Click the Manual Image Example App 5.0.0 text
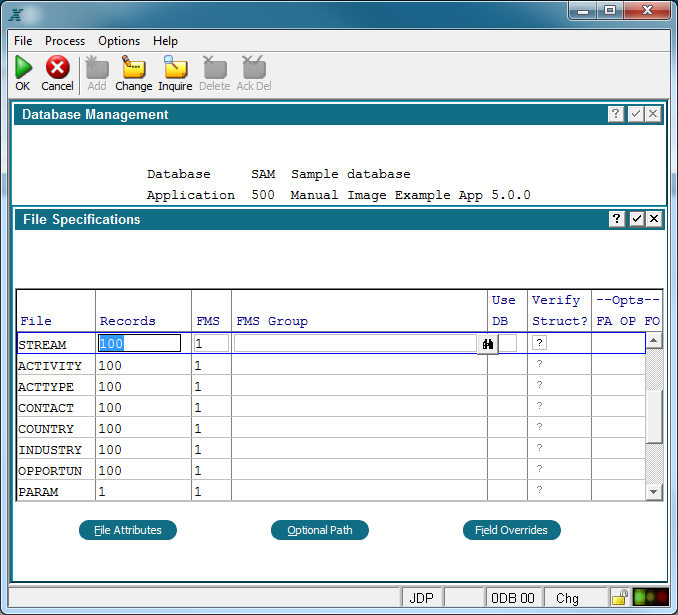The image size is (678, 615). 410,195
